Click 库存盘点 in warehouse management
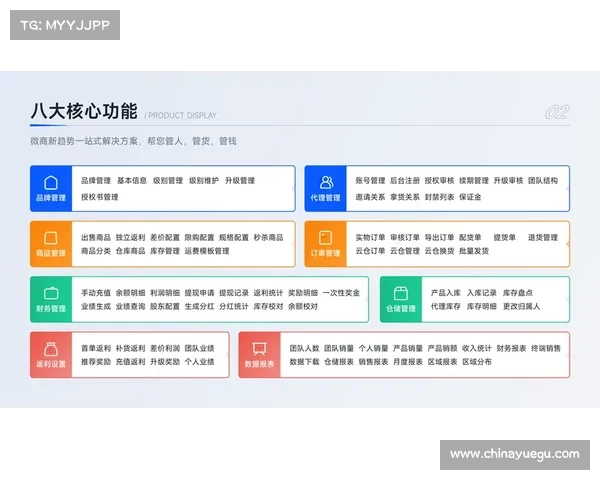The width and height of the screenshot is (600, 480). pyautogui.click(x=517, y=293)
